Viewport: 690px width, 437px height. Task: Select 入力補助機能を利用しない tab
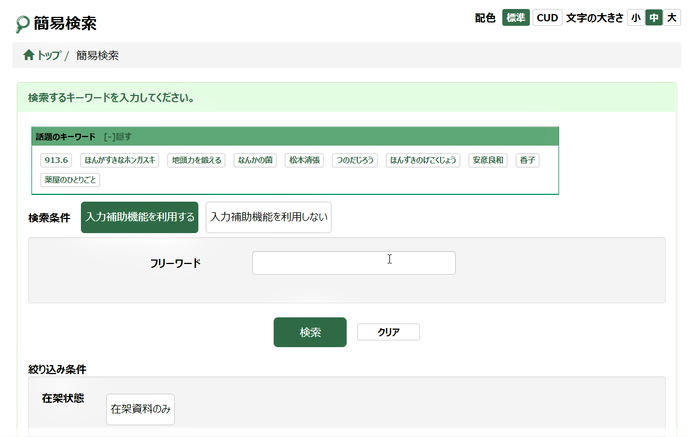pyautogui.click(x=268, y=217)
